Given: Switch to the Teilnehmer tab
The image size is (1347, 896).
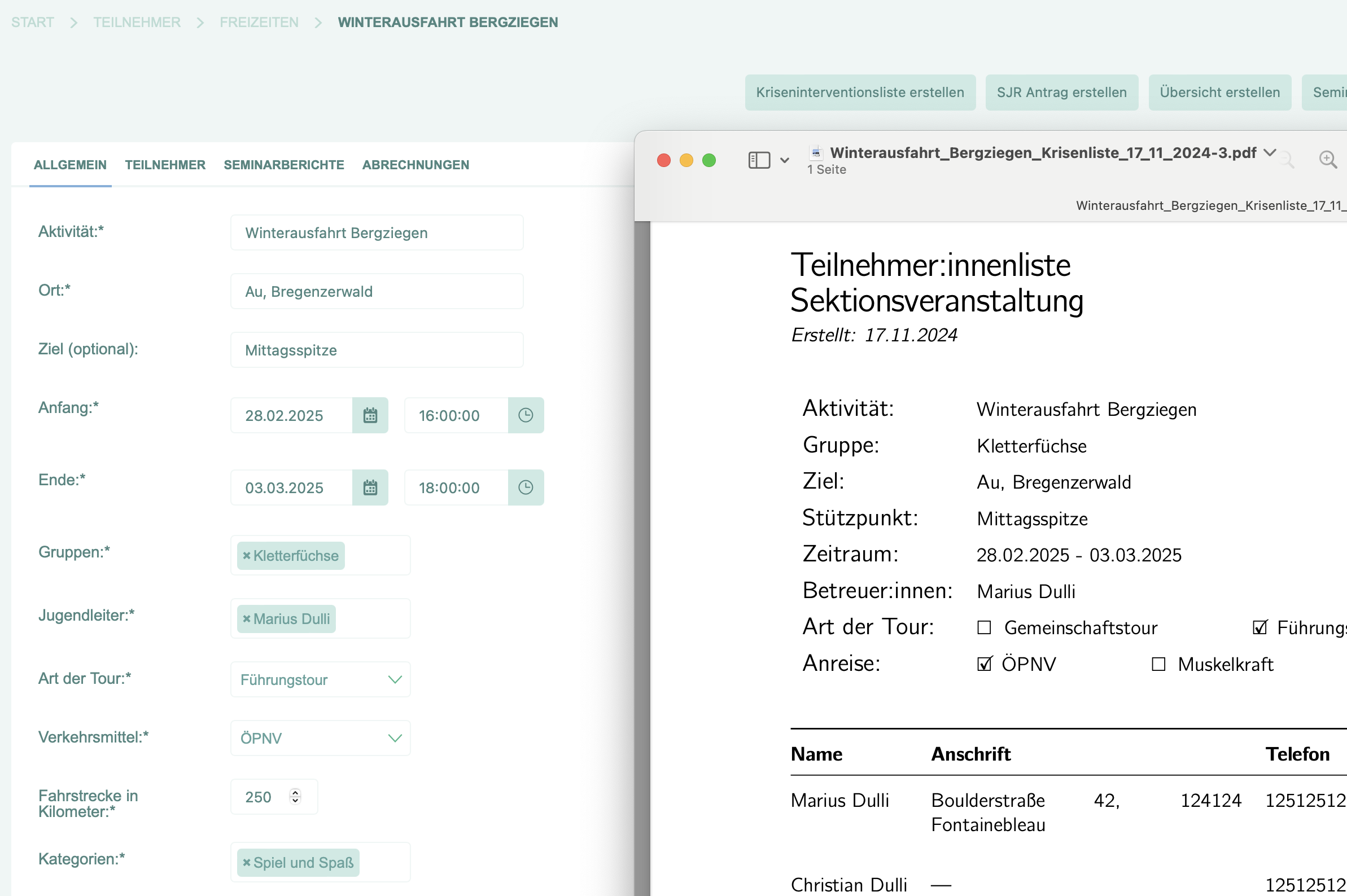Looking at the screenshot, I should tap(165, 165).
